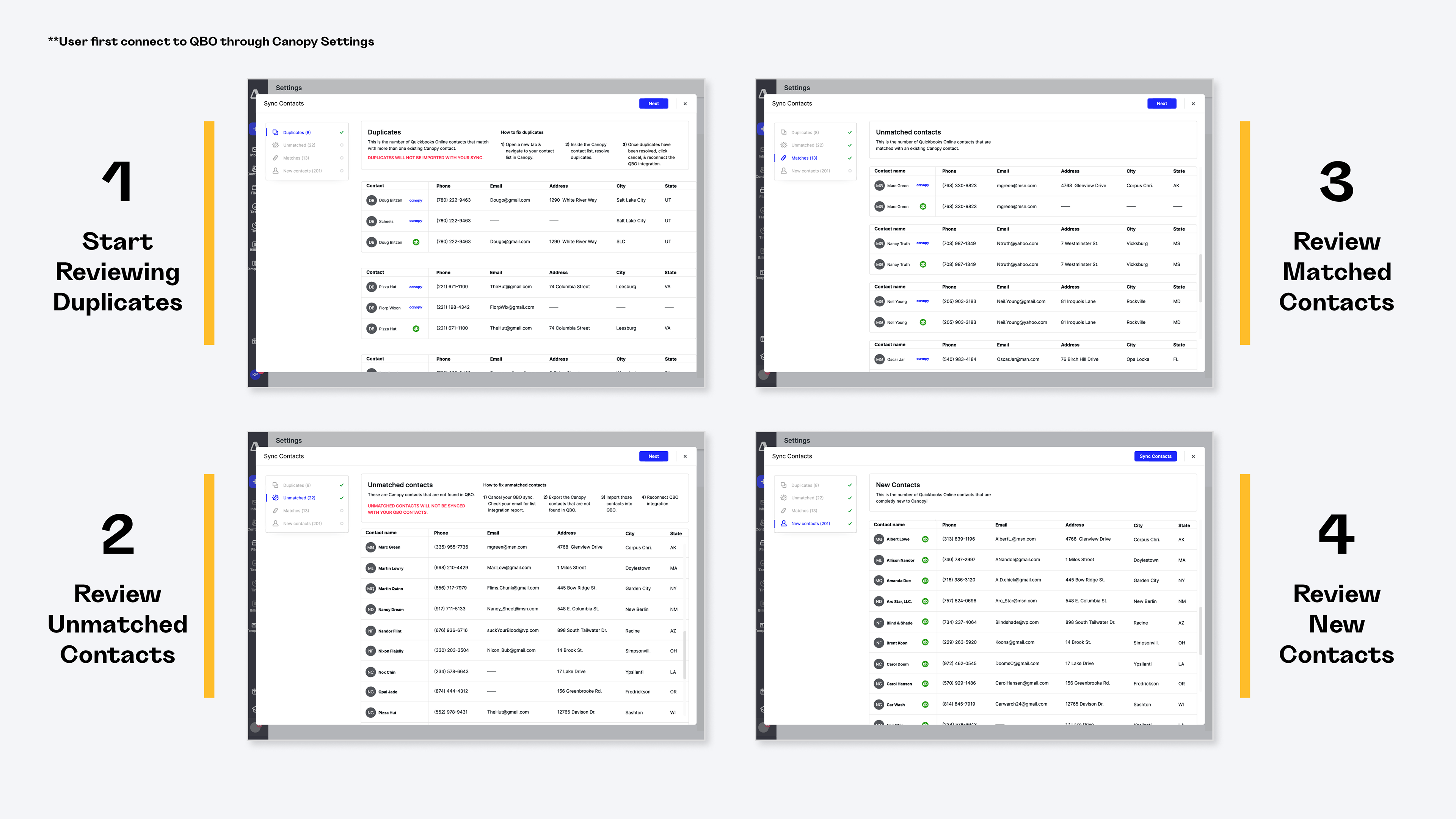Click the scrollbar on the New Contacts table
The image size is (1456, 819).
(1200, 630)
